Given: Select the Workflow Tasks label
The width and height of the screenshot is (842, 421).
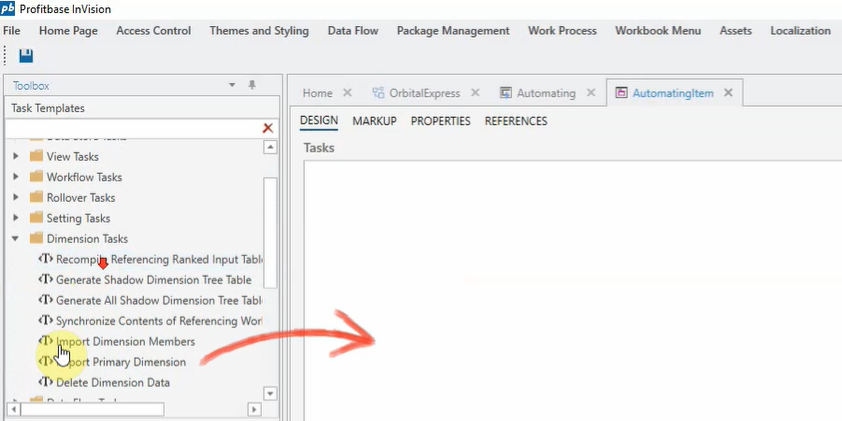Looking at the screenshot, I should pos(84,177).
